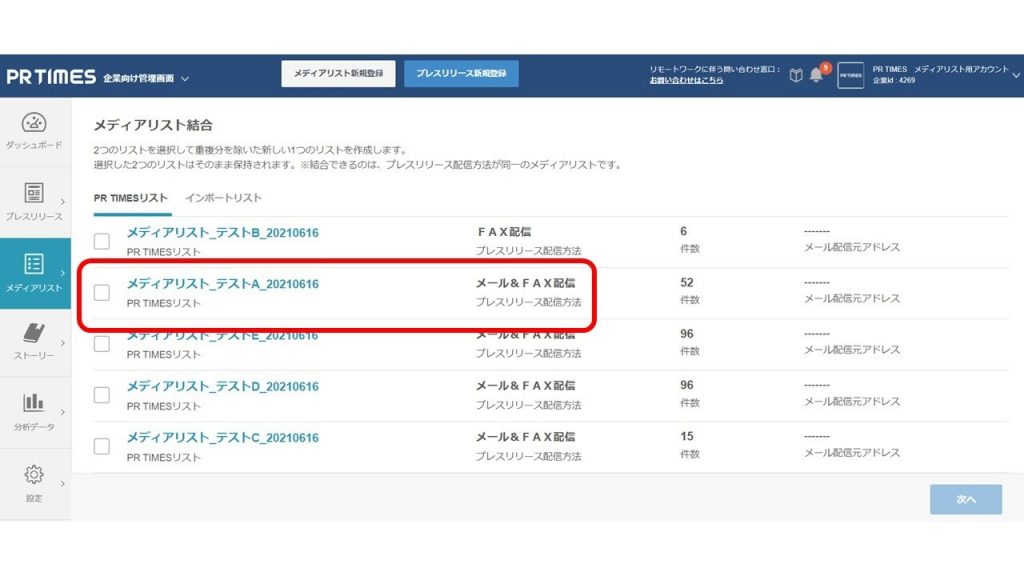Expand the ストーリー submenu arrow
The height and width of the screenshot is (576, 1024).
63,343
